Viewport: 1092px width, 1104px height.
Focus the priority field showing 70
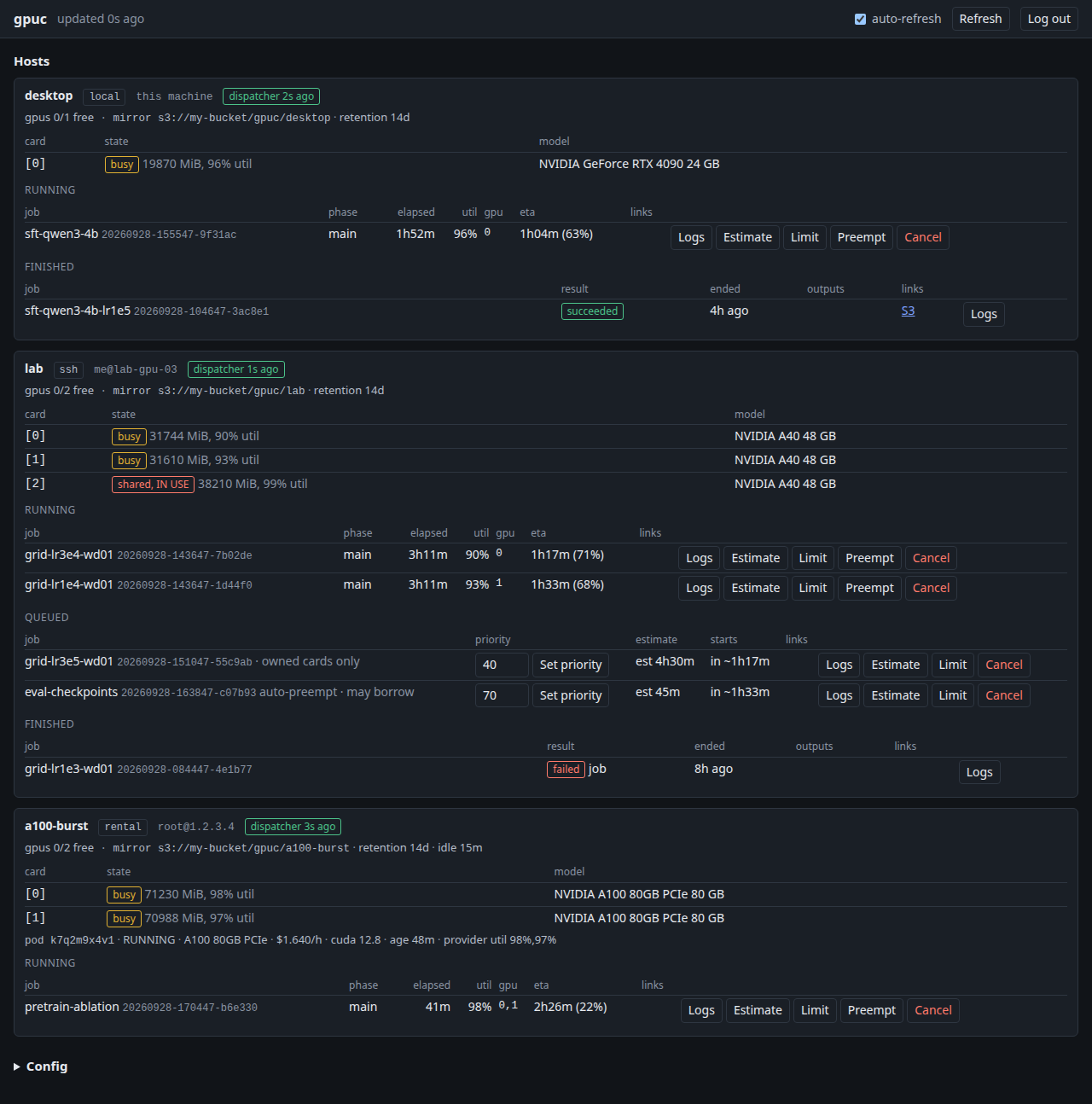coord(502,695)
